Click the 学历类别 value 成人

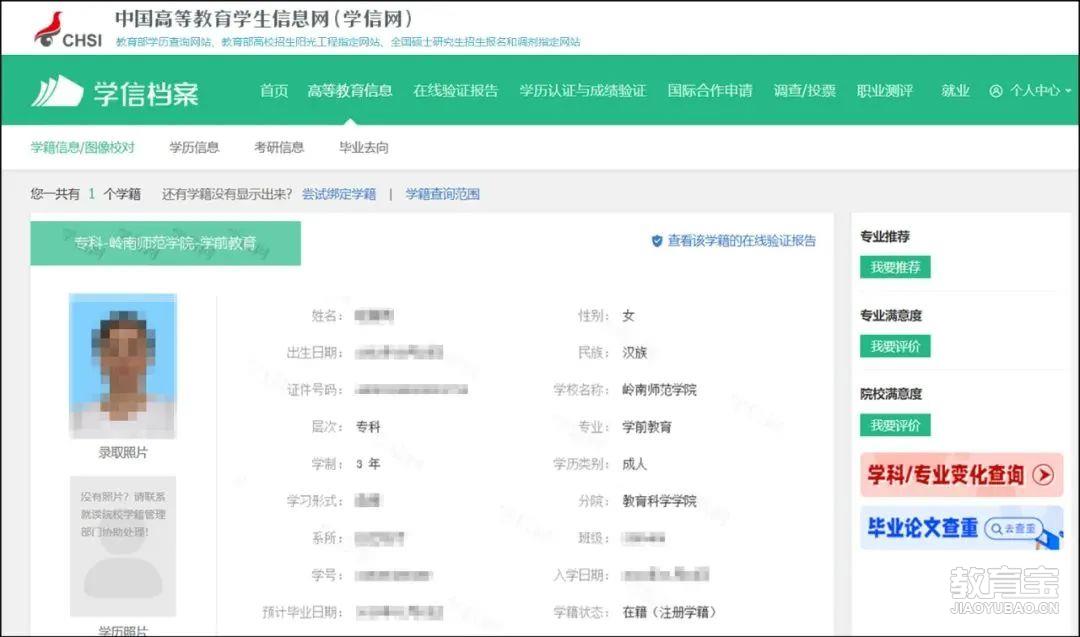(x=634, y=464)
